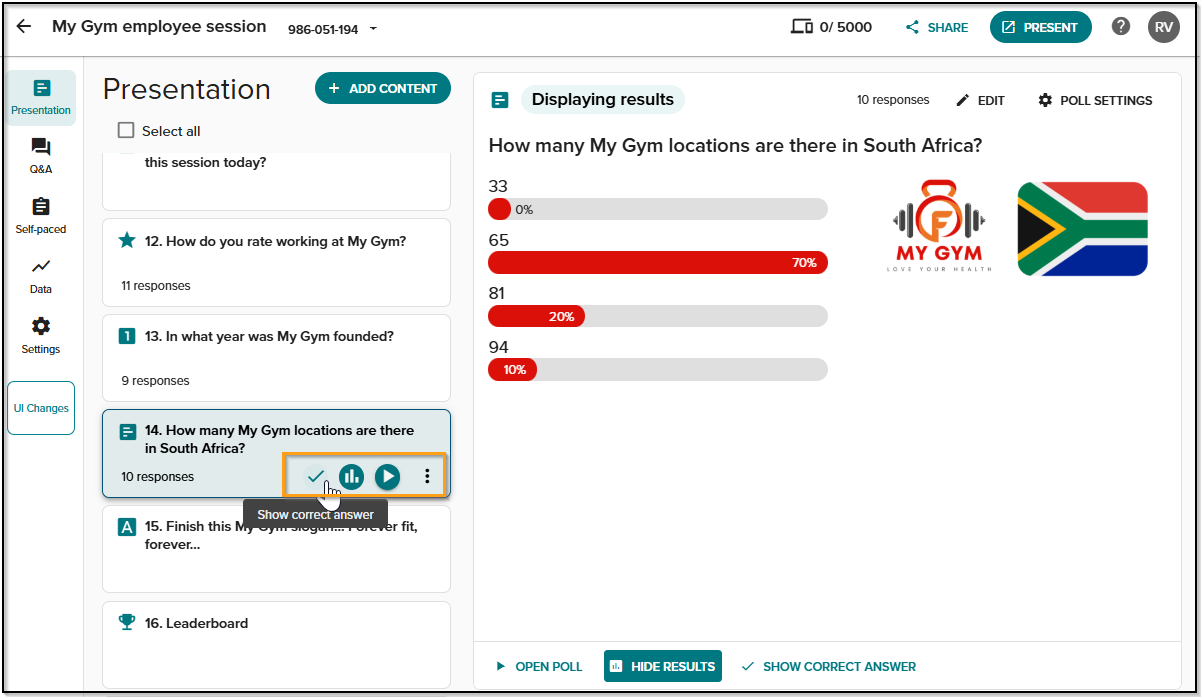This screenshot has height=697, width=1201.
Task: Click the poll type icon beside Displaying results
Action: pyautogui.click(x=500, y=100)
